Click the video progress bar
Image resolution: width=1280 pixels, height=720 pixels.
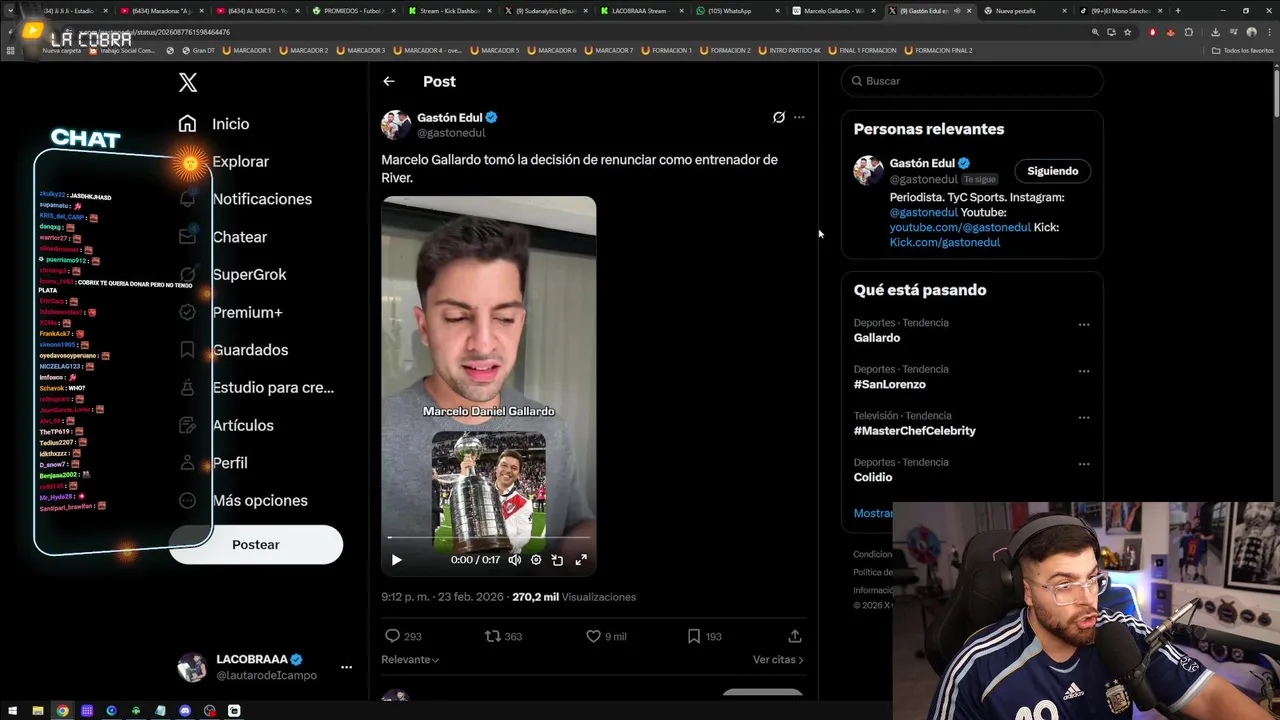click(x=488, y=538)
